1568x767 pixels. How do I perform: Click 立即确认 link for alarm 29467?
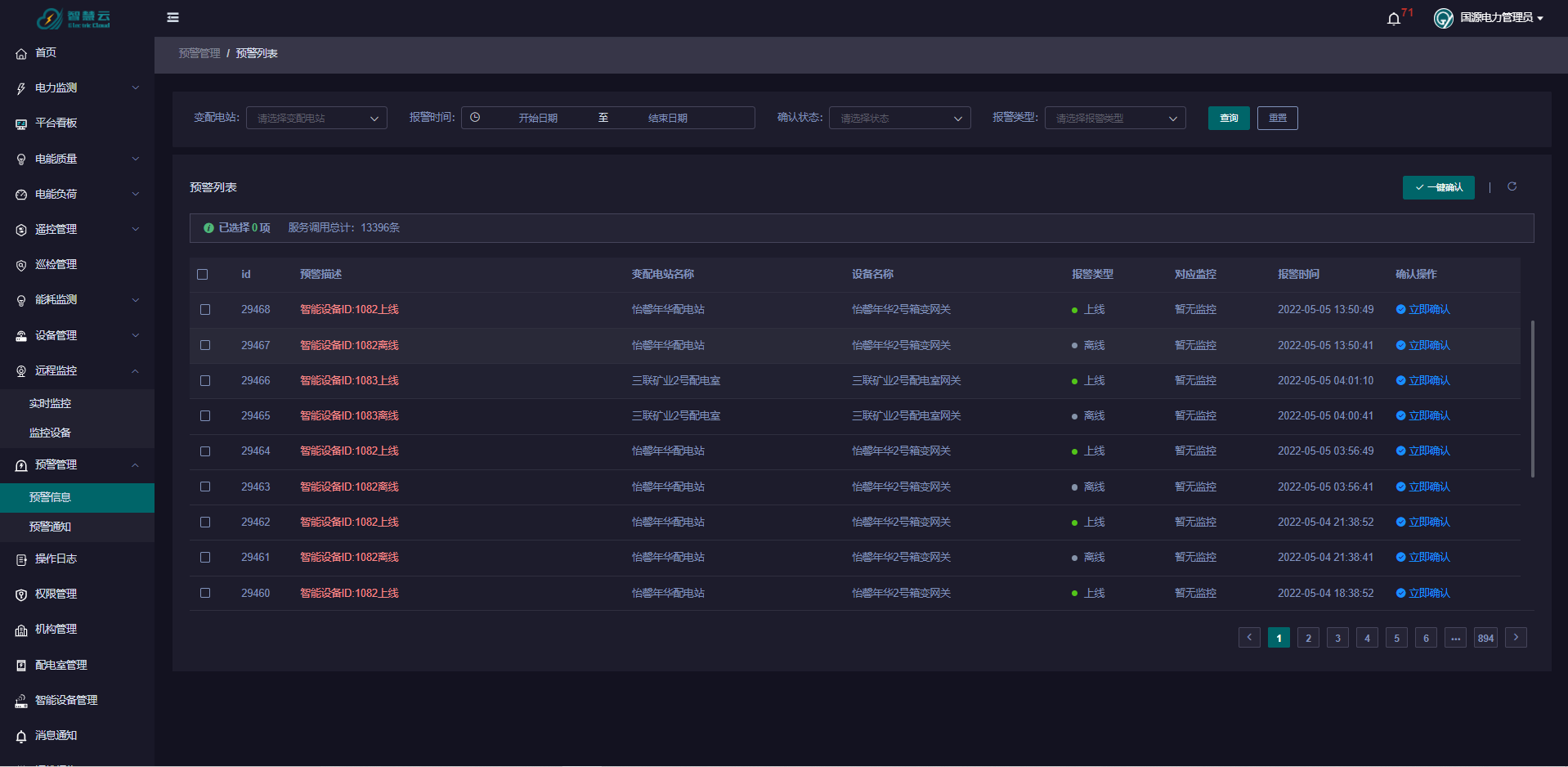pyautogui.click(x=1428, y=345)
